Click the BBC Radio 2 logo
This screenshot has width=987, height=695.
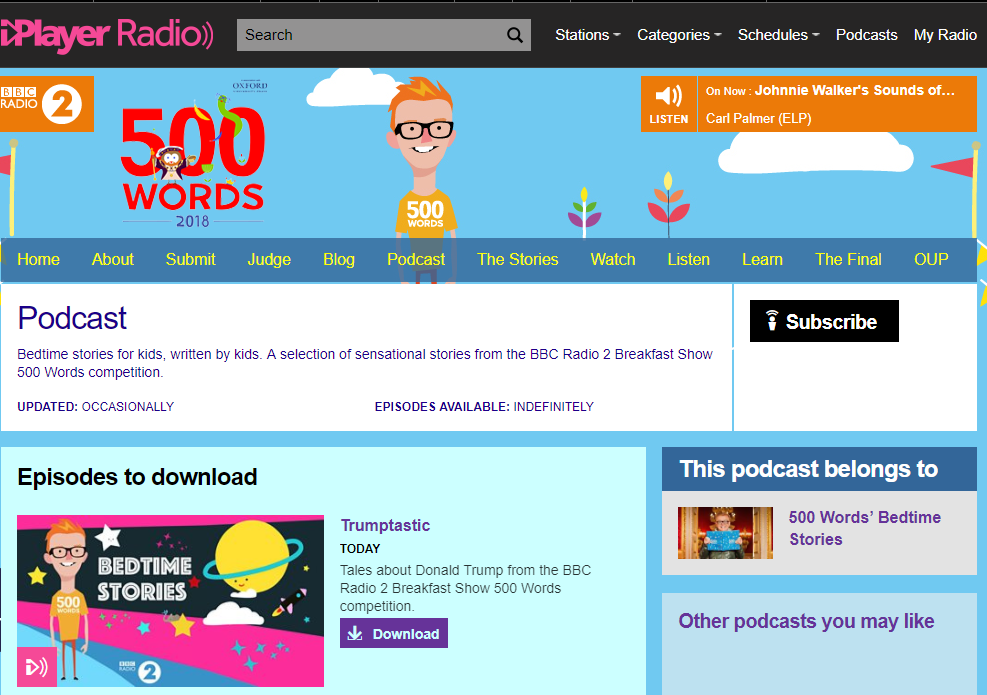pyautogui.click(x=46, y=104)
